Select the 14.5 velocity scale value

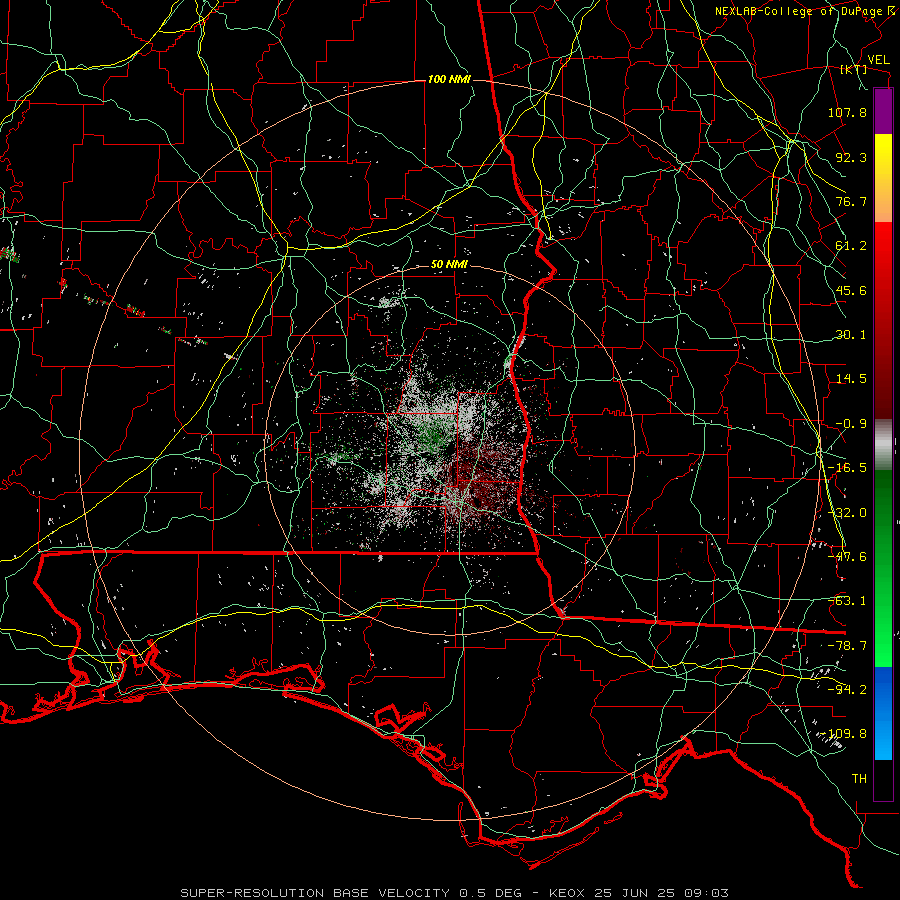[x=851, y=379]
